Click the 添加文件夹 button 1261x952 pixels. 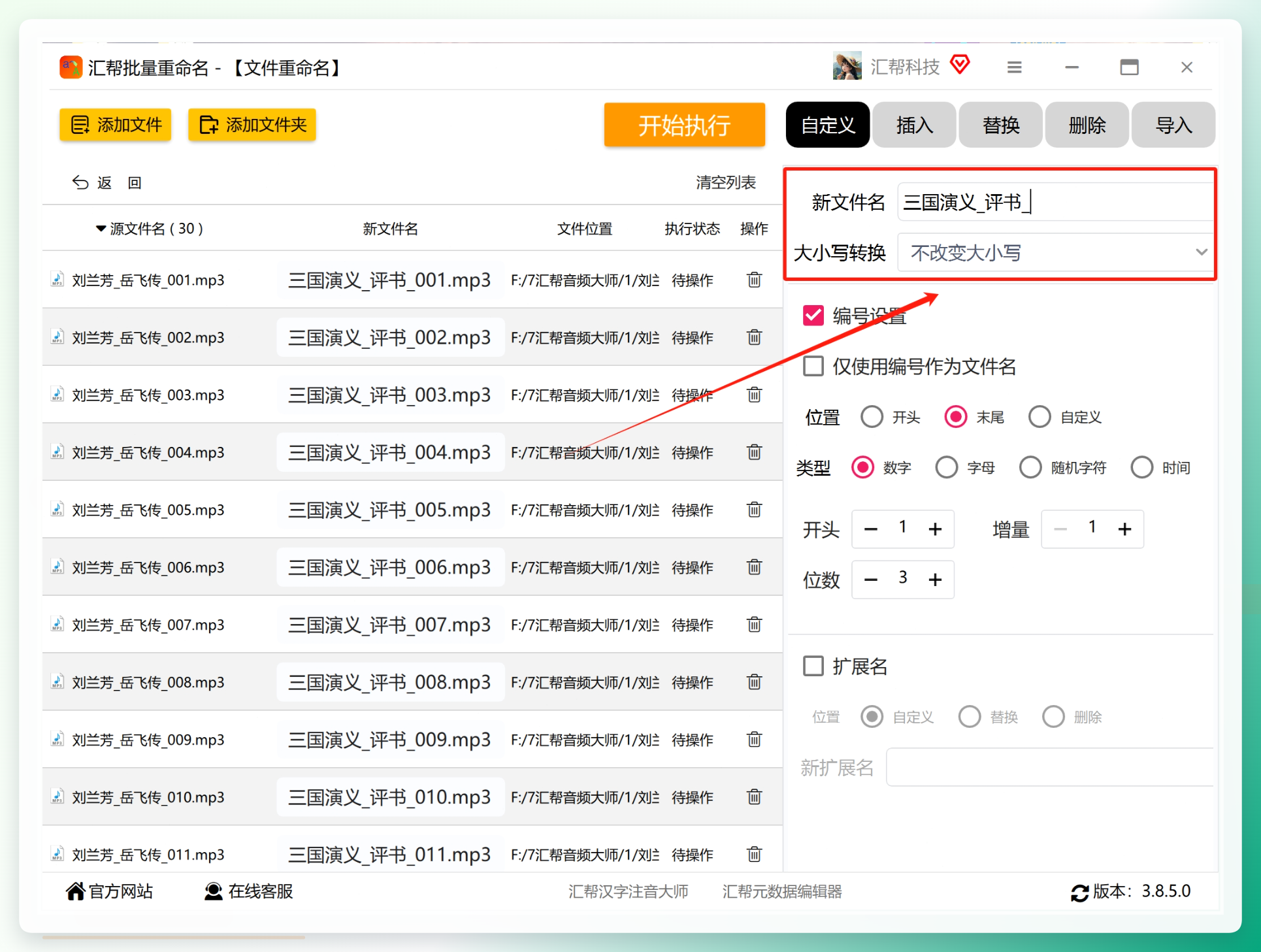tap(252, 125)
